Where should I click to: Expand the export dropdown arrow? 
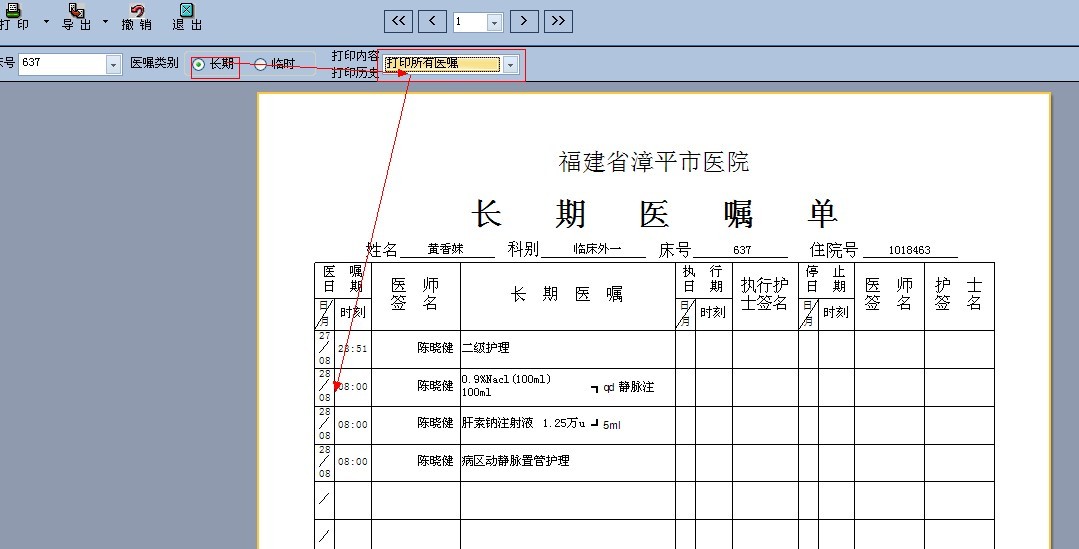(x=105, y=21)
